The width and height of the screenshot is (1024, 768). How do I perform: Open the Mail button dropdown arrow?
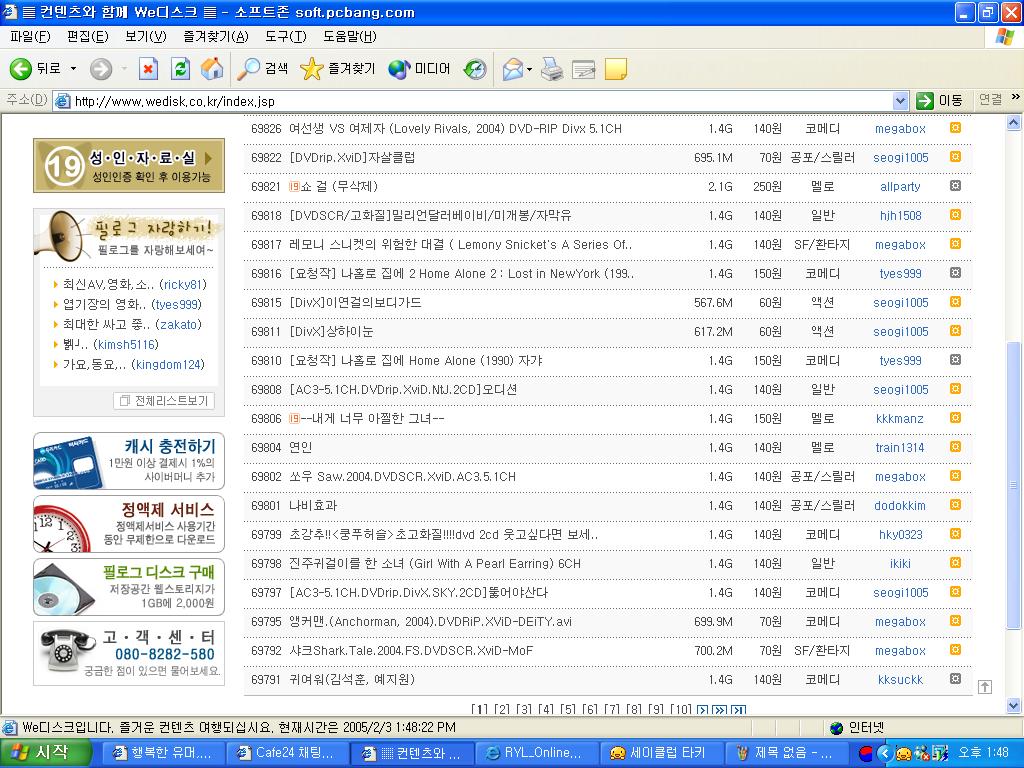coord(529,69)
